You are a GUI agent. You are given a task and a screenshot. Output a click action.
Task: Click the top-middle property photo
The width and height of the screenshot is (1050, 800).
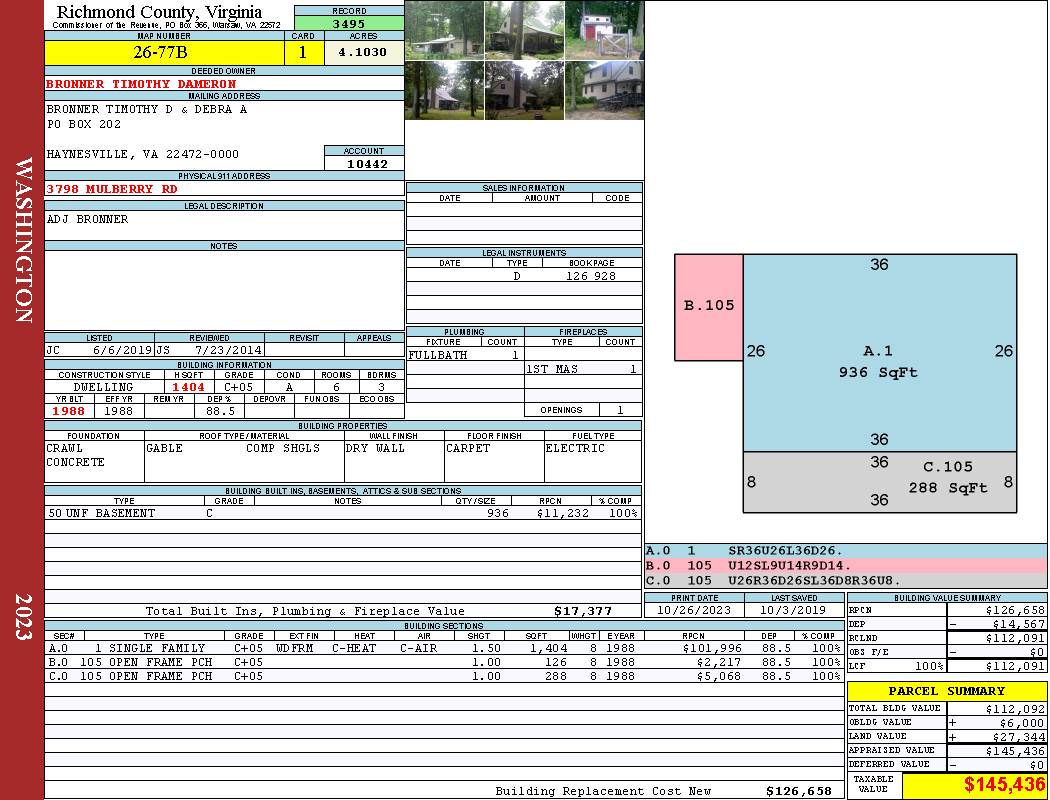tap(524, 30)
